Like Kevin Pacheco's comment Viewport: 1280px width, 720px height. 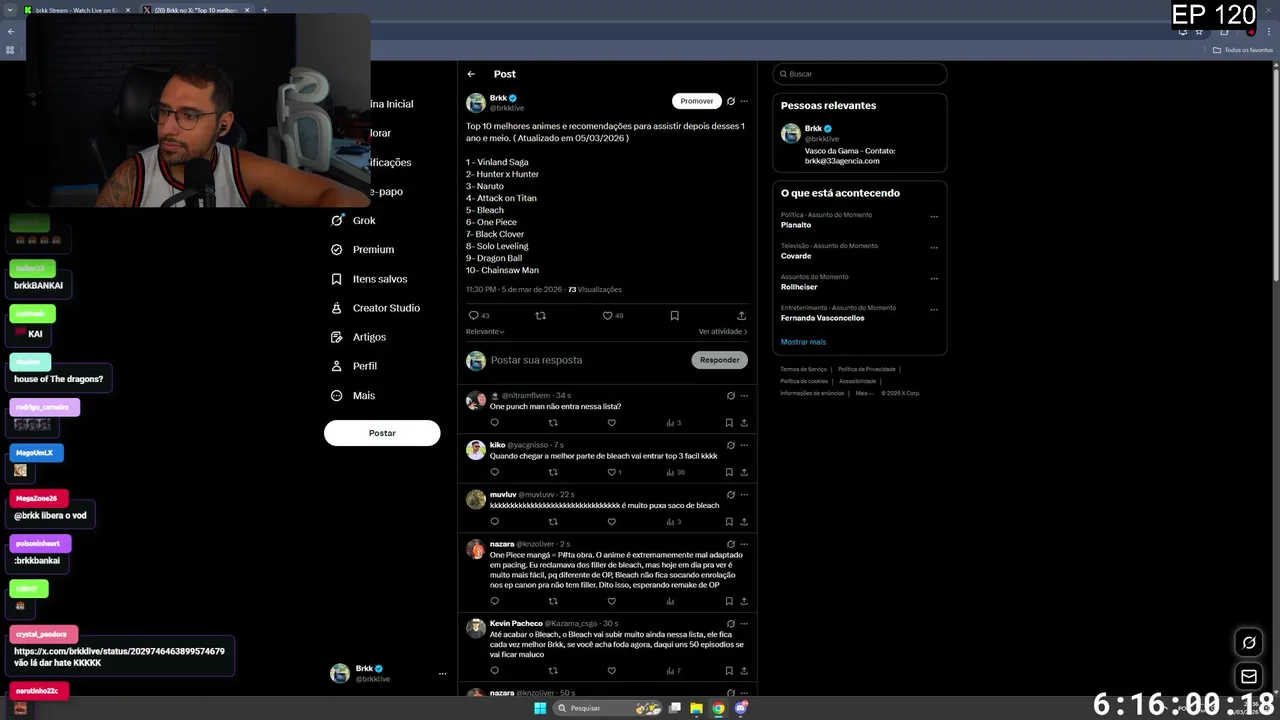(612, 670)
